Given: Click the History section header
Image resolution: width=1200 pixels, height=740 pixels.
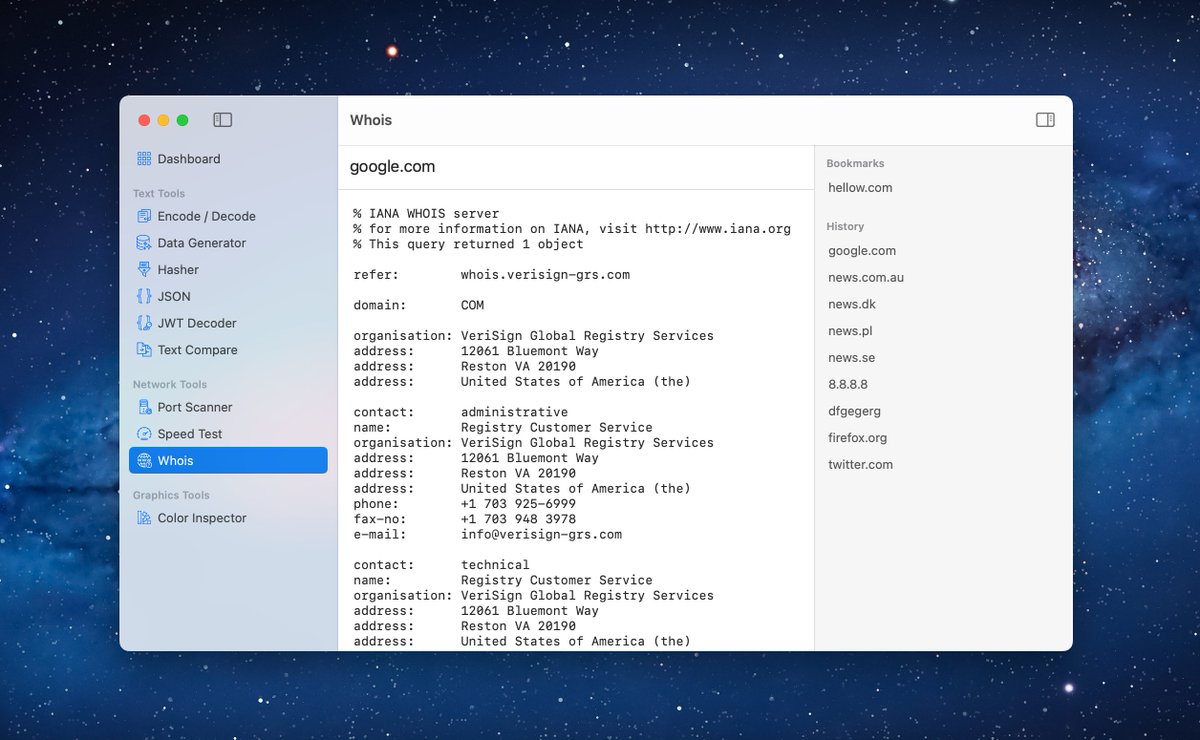Looking at the screenshot, I should click(x=845, y=227).
